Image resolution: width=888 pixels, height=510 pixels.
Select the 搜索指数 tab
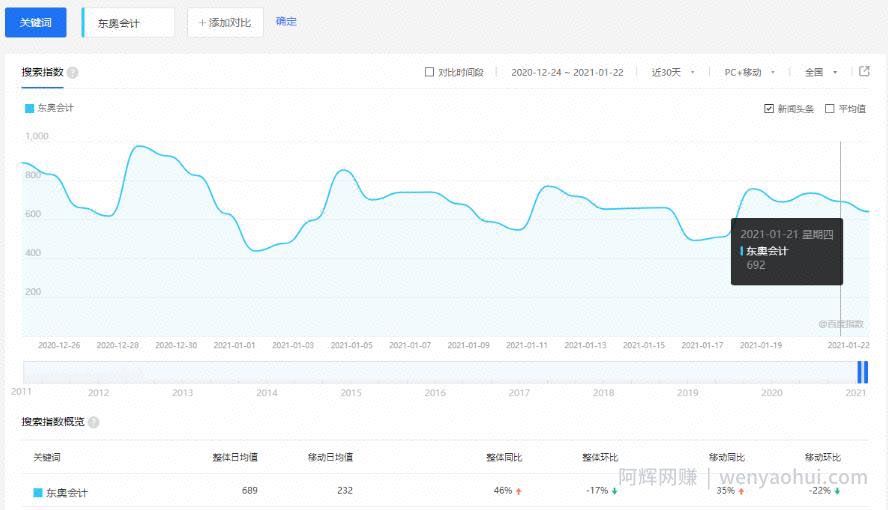(42, 72)
